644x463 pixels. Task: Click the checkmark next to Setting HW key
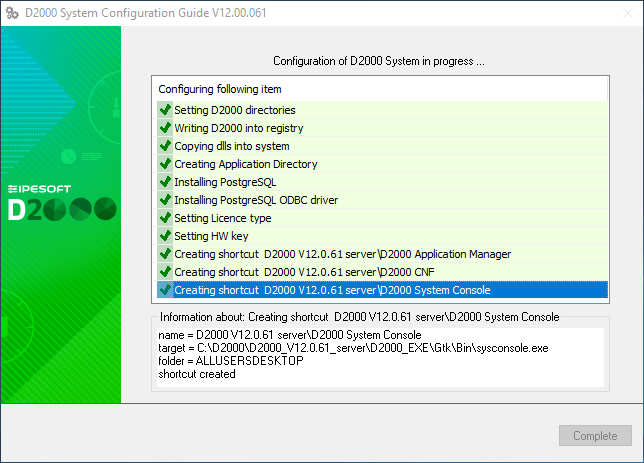(x=165, y=236)
